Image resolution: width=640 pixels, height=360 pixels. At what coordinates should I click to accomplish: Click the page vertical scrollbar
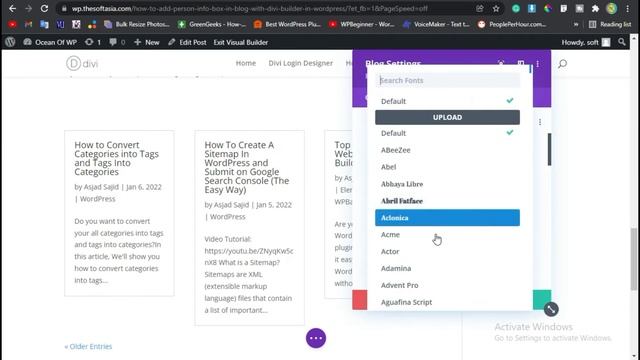(633, 259)
